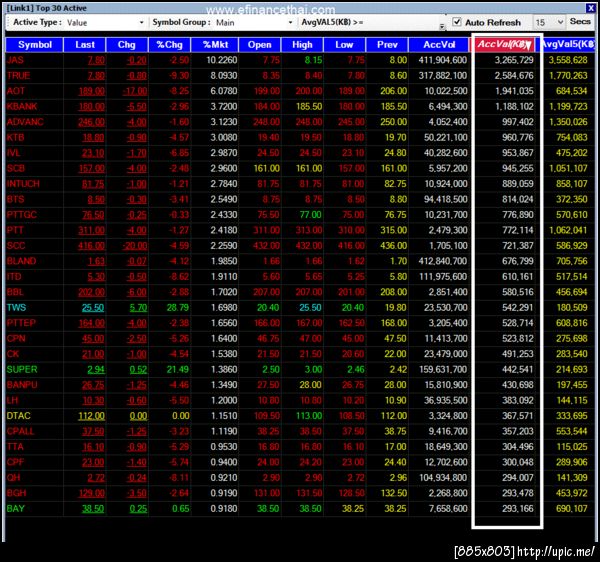
Task: Select the PTTEP symbol
Action: point(21,323)
